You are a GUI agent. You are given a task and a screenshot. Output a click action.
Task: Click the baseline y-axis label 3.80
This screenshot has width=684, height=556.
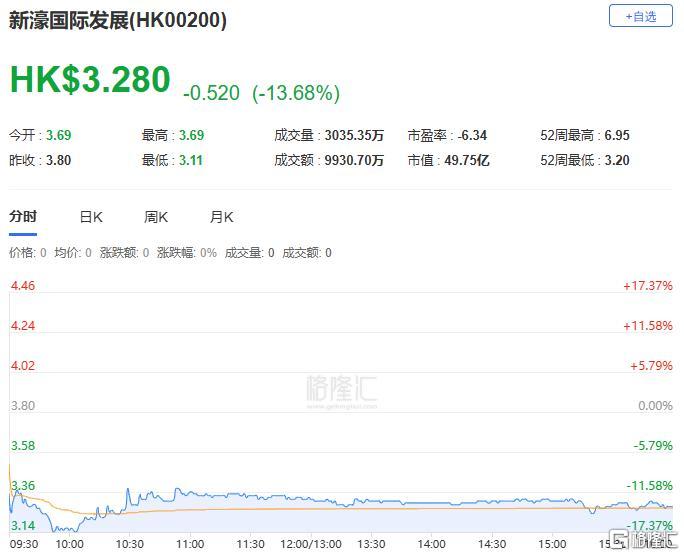point(23,406)
